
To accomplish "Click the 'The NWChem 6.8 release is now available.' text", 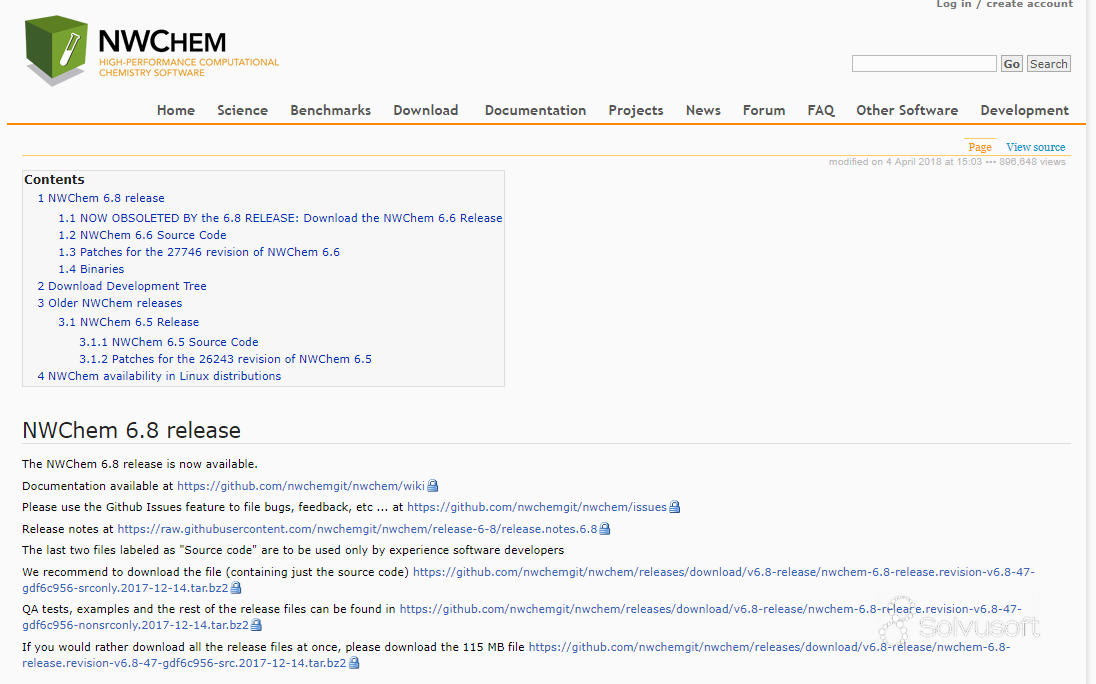I will click(x=140, y=464).
